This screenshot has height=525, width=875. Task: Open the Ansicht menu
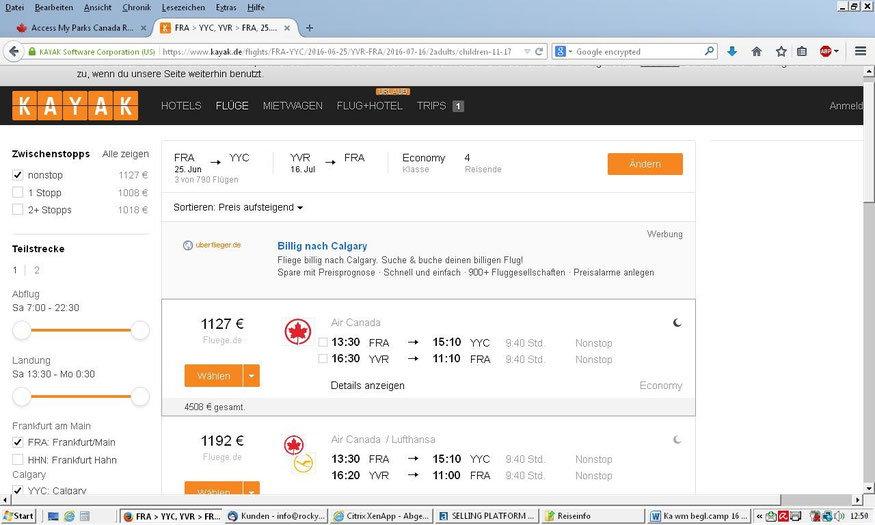point(98,7)
